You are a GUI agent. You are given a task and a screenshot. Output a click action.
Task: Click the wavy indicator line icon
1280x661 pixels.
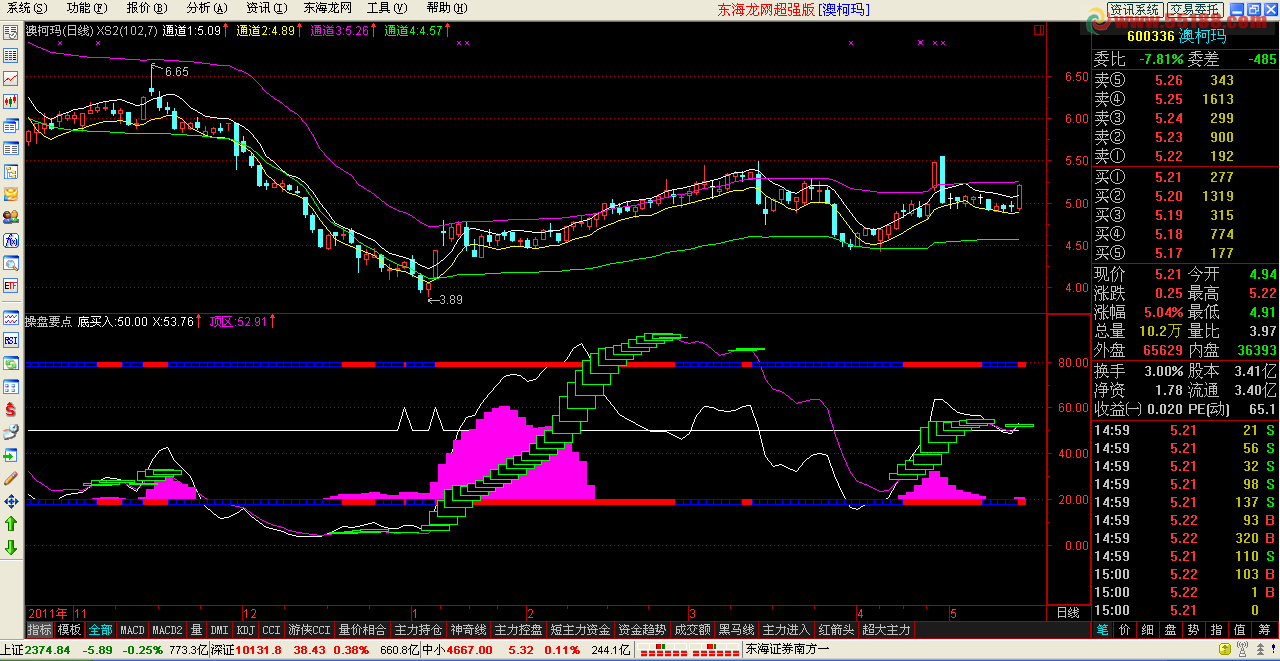pyautogui.click(x=11, y=318)
